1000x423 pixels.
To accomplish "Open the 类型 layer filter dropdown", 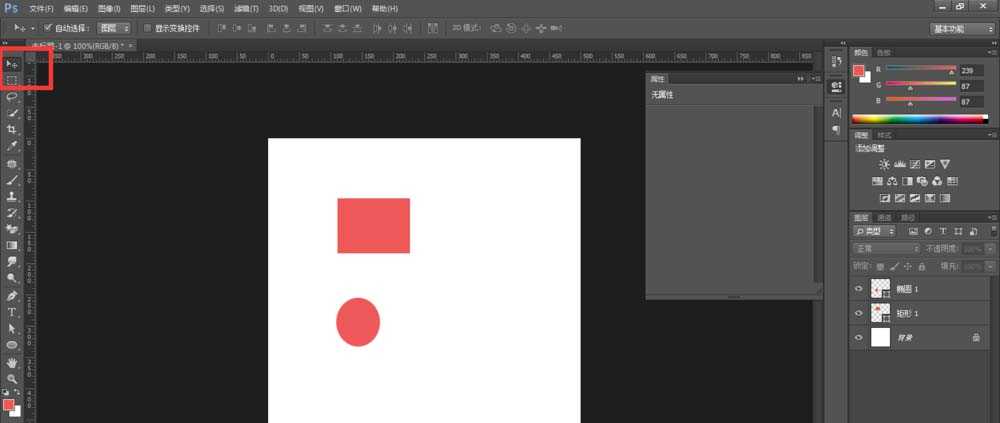I will (875, 231).
